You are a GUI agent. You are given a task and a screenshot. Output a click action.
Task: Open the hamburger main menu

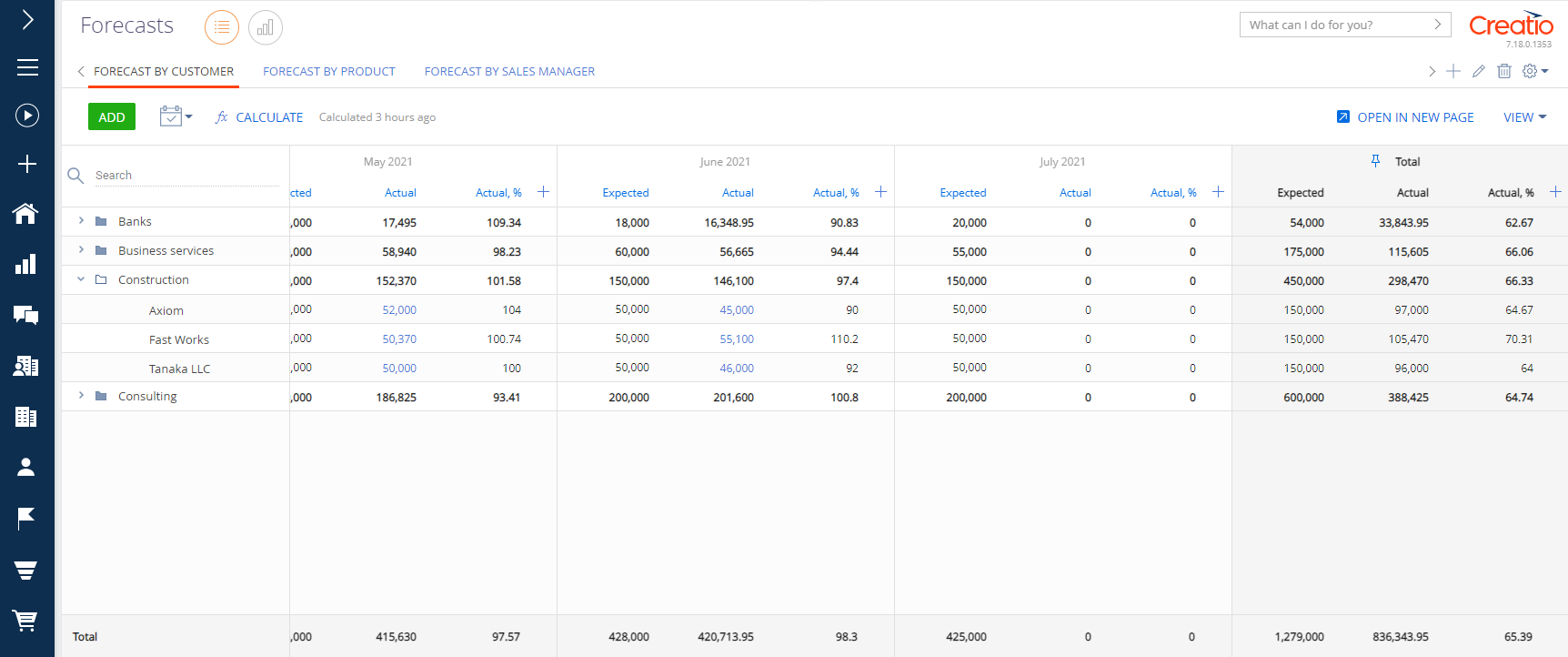(x=27, y=67)
